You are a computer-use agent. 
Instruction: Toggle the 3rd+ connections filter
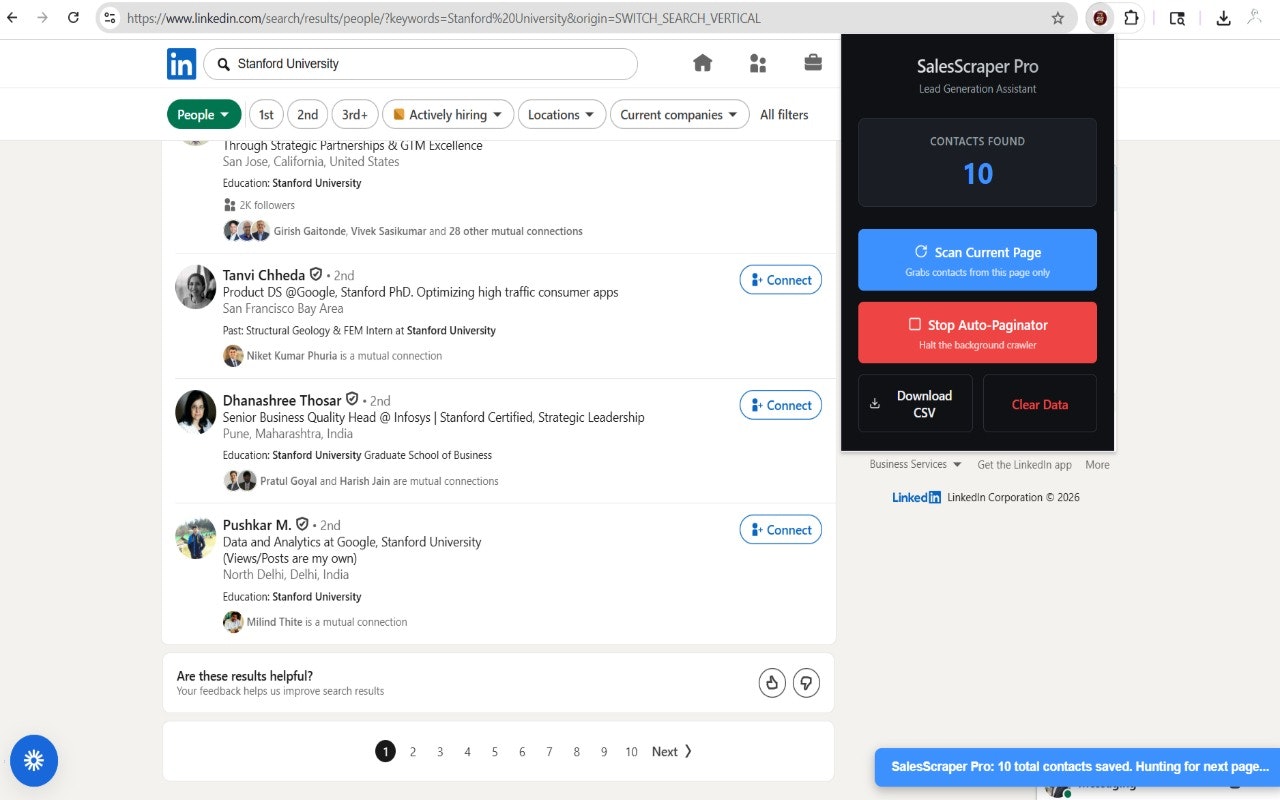355,115
